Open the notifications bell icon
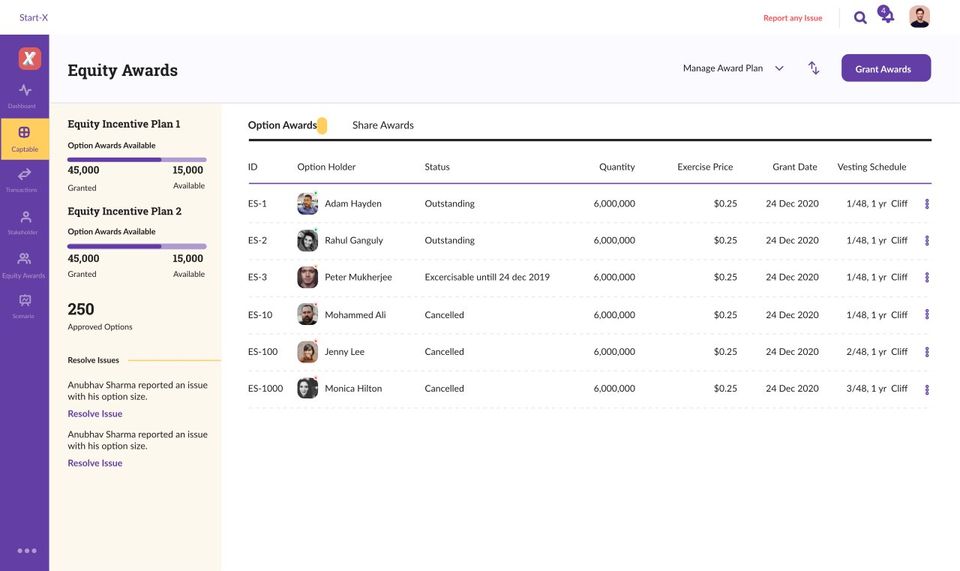The height and width of the screenshot is (571, 960). (x=886, y=15)
